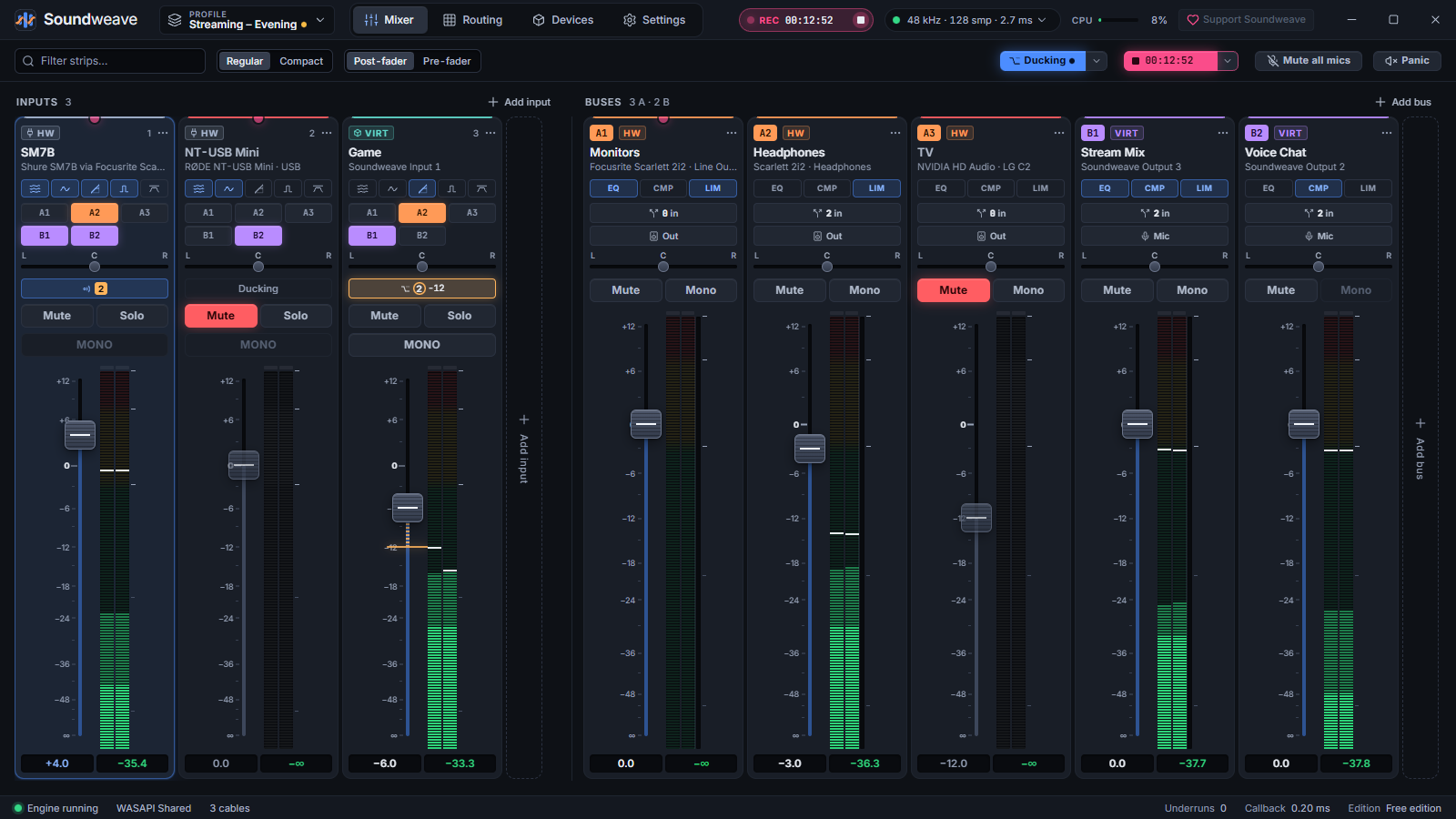The height and width of the screenshot is (819, 1456).
Task: Switch to the Mixer tab
Action: [x=389, y=20]
